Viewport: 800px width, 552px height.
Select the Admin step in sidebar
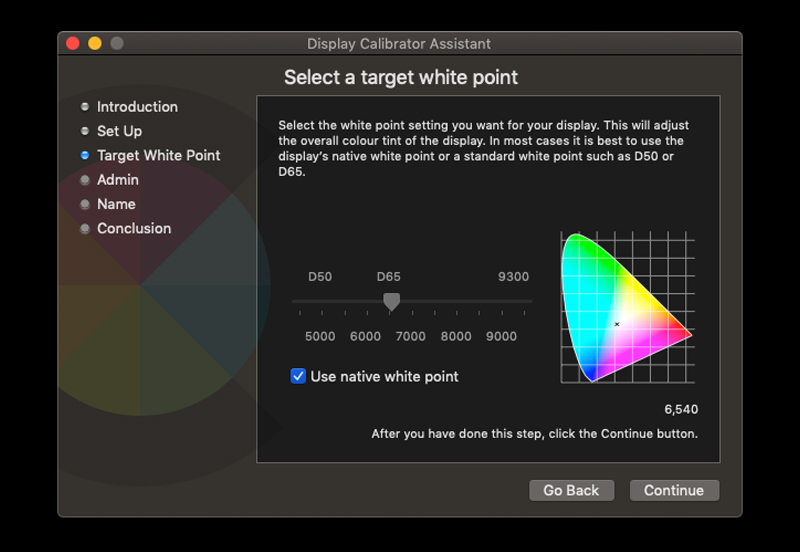pos(118,180)
